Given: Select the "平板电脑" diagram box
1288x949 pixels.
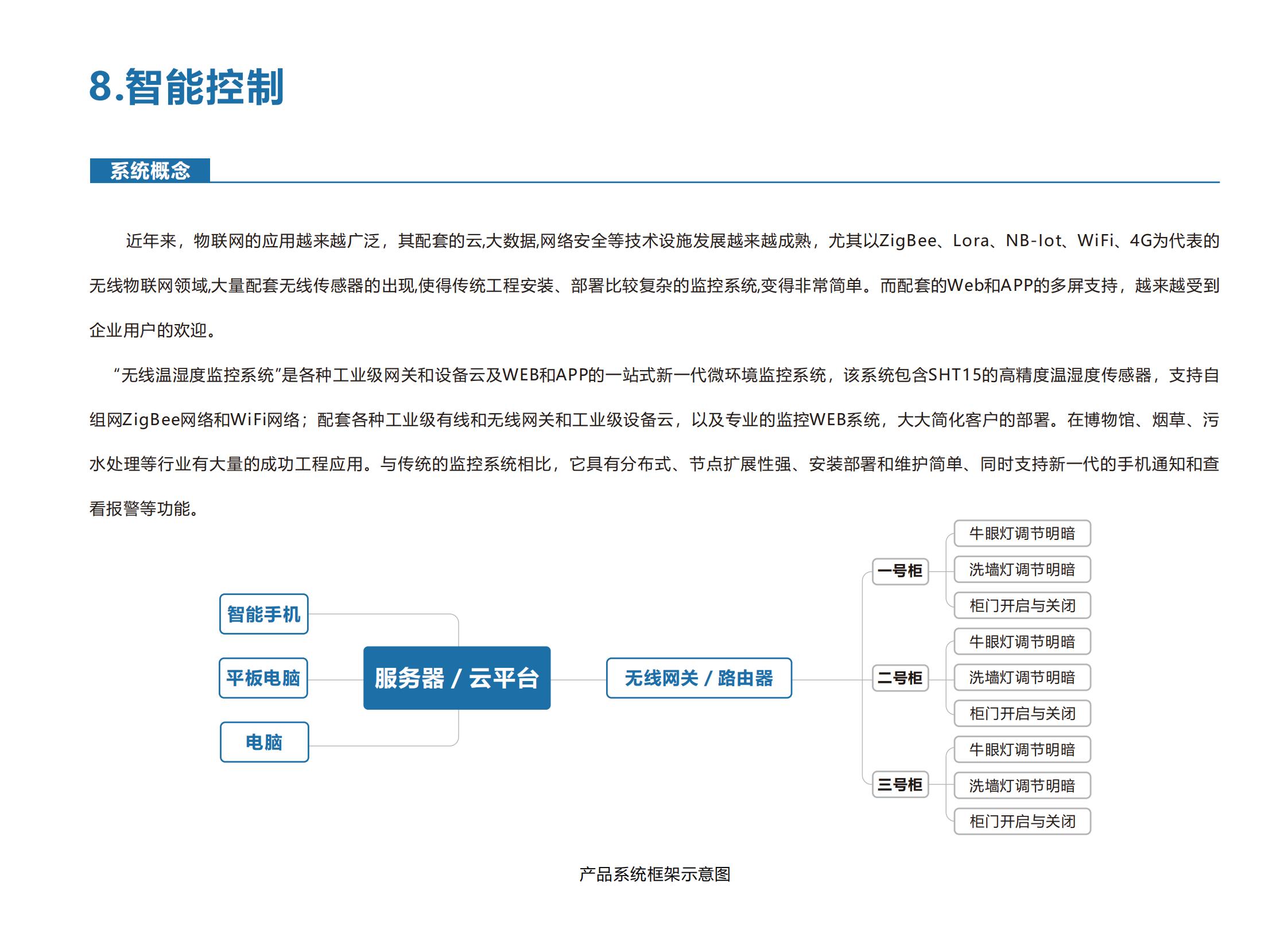Looking at the screenshot, I should click(x=263, y=678).
